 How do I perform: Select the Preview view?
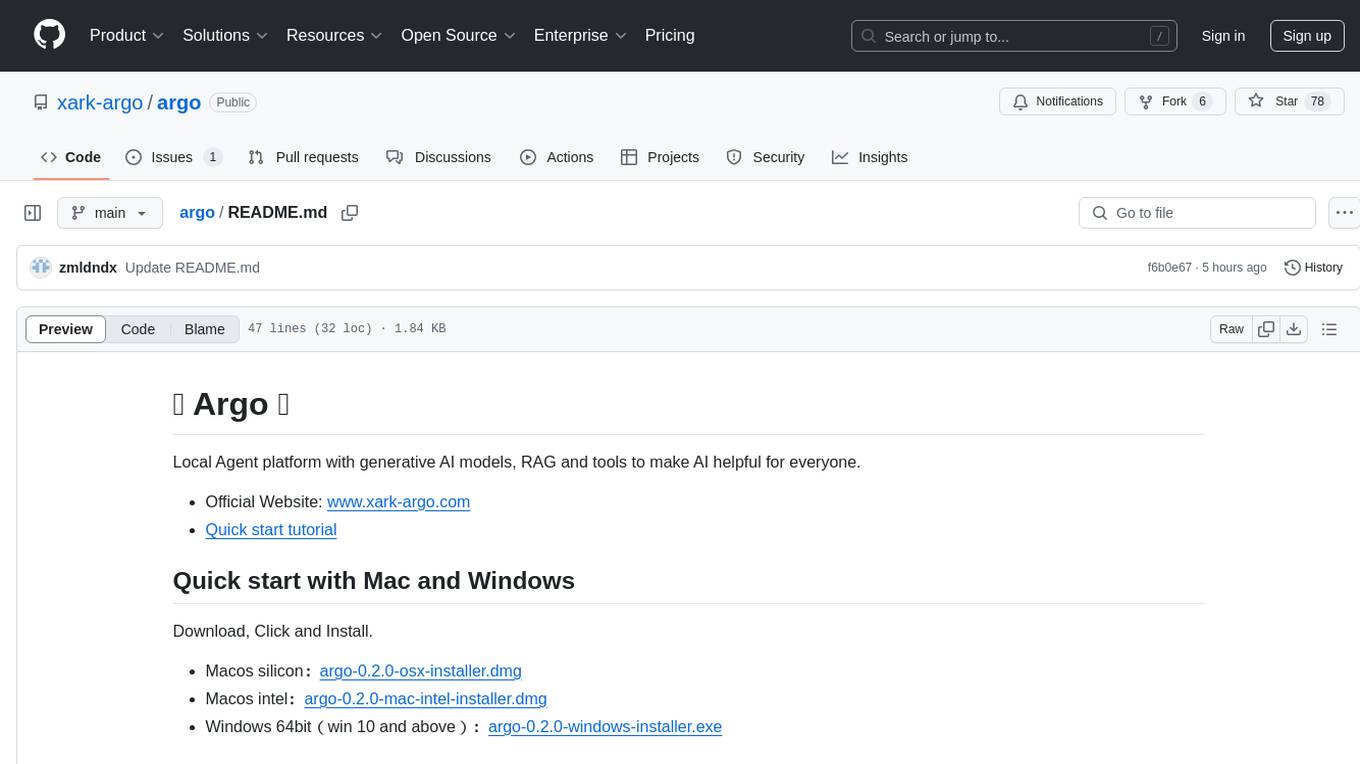[x=66, y=329]
